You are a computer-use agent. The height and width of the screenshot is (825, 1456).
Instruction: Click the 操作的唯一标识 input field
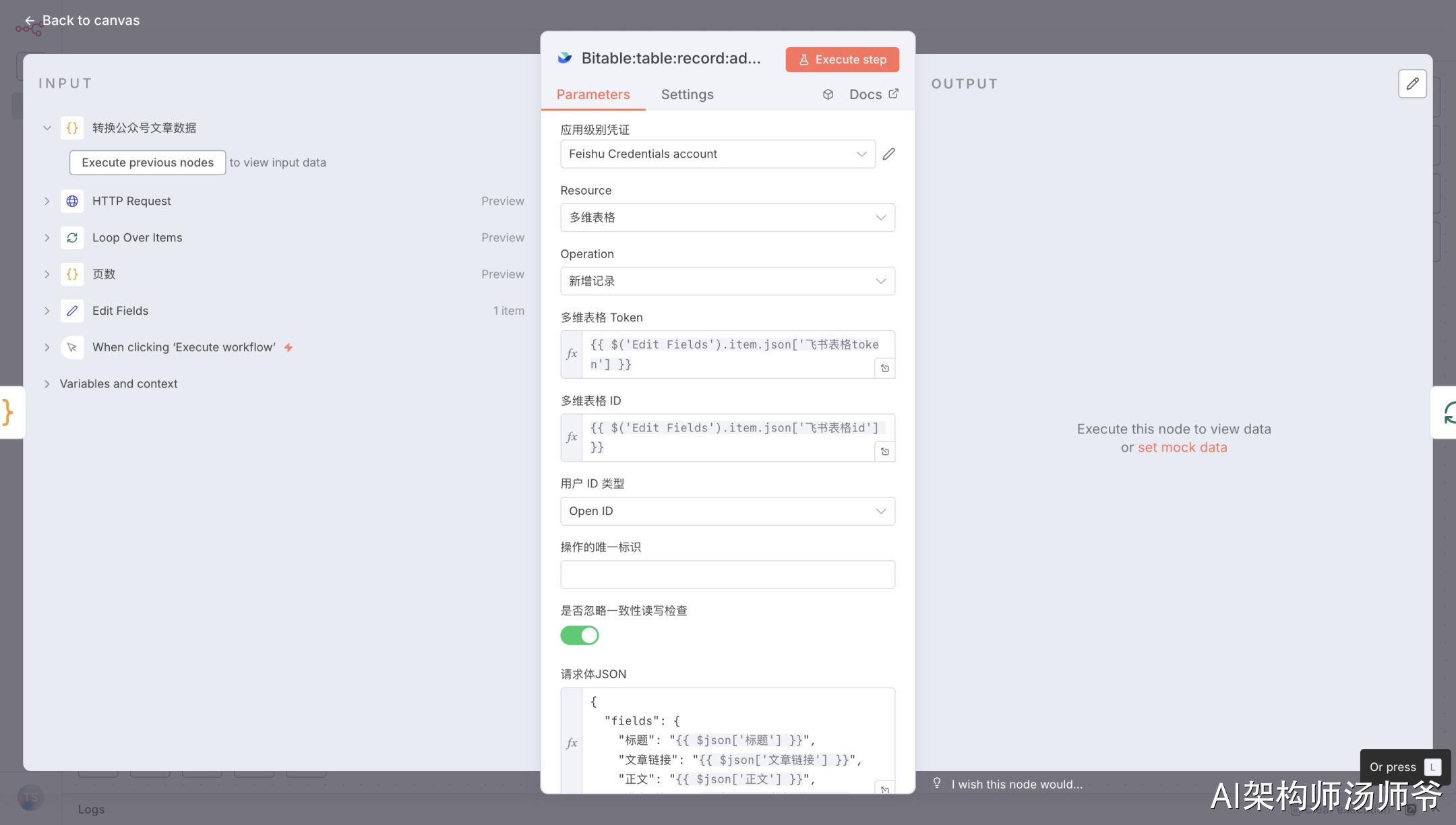727,574
